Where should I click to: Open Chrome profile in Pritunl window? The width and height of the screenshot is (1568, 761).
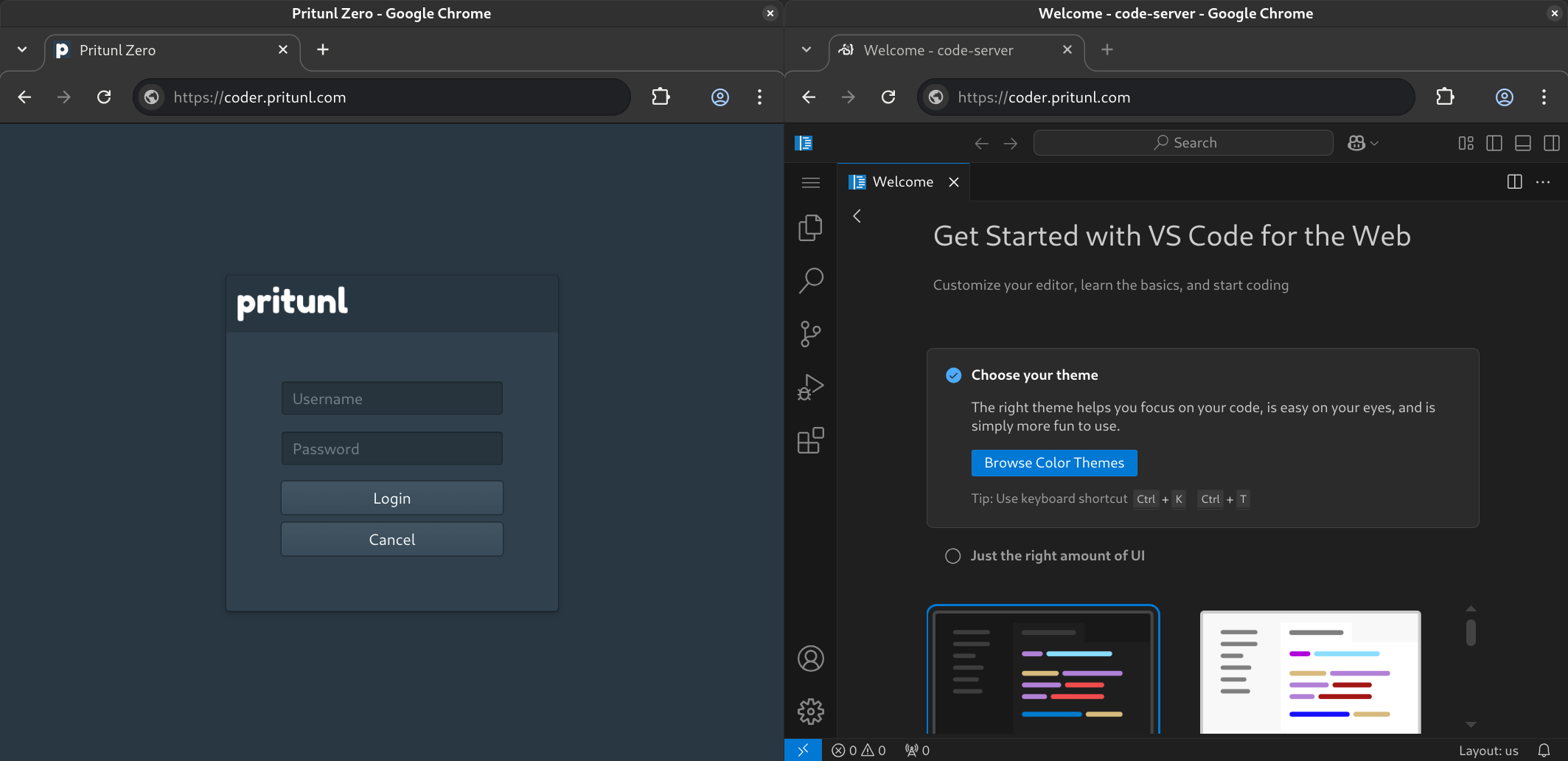click(x=720, y=97)
